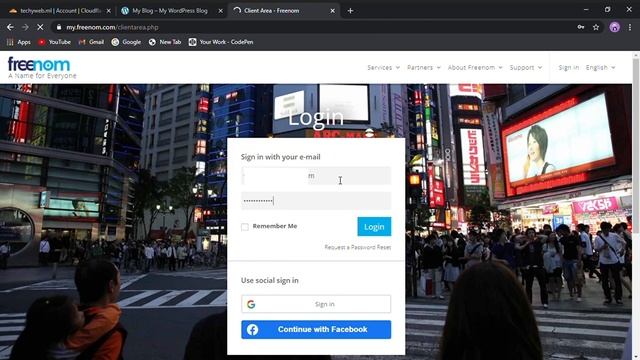Click the password input field

tap(316, 201)
